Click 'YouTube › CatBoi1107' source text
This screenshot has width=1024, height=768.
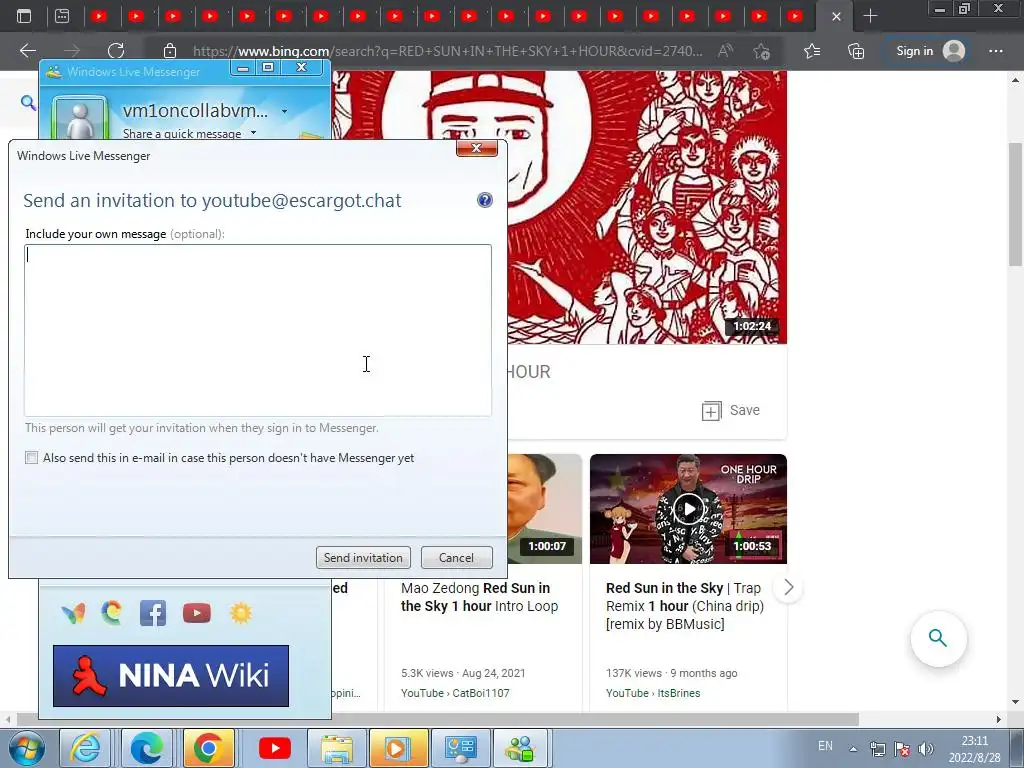(455, 693)
